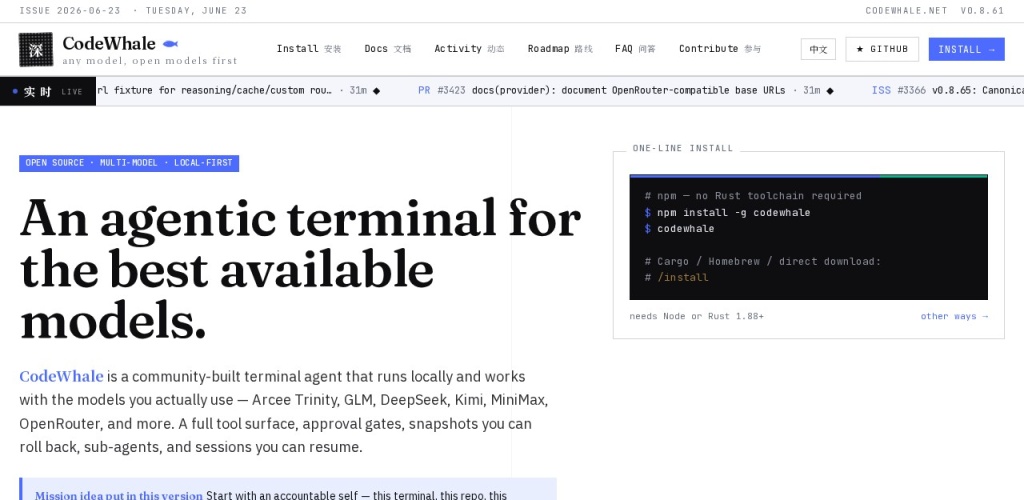
Task: Click the blue whale icon beside CodeWhale
Action: 170,44
